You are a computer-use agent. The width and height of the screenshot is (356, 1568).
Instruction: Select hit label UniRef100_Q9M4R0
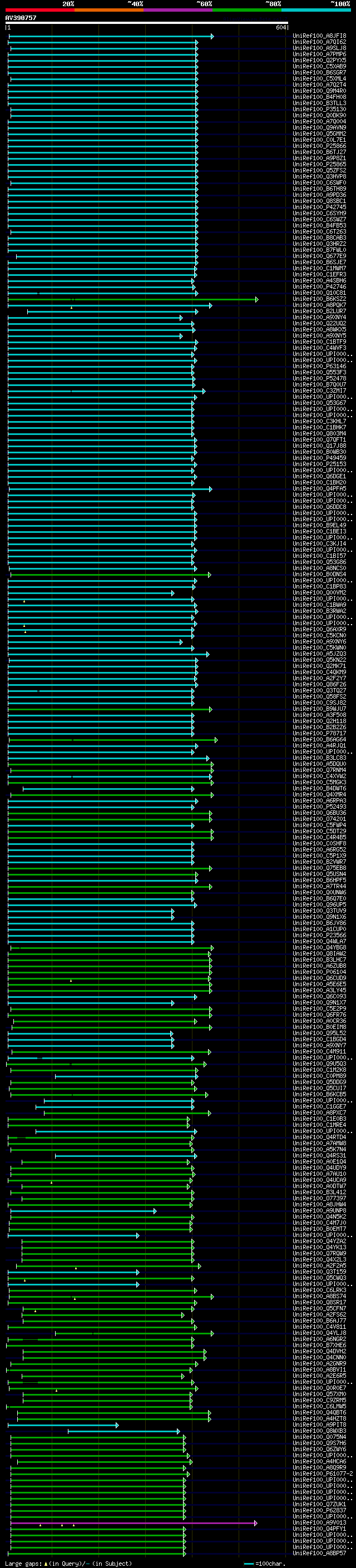coord(319,91)
